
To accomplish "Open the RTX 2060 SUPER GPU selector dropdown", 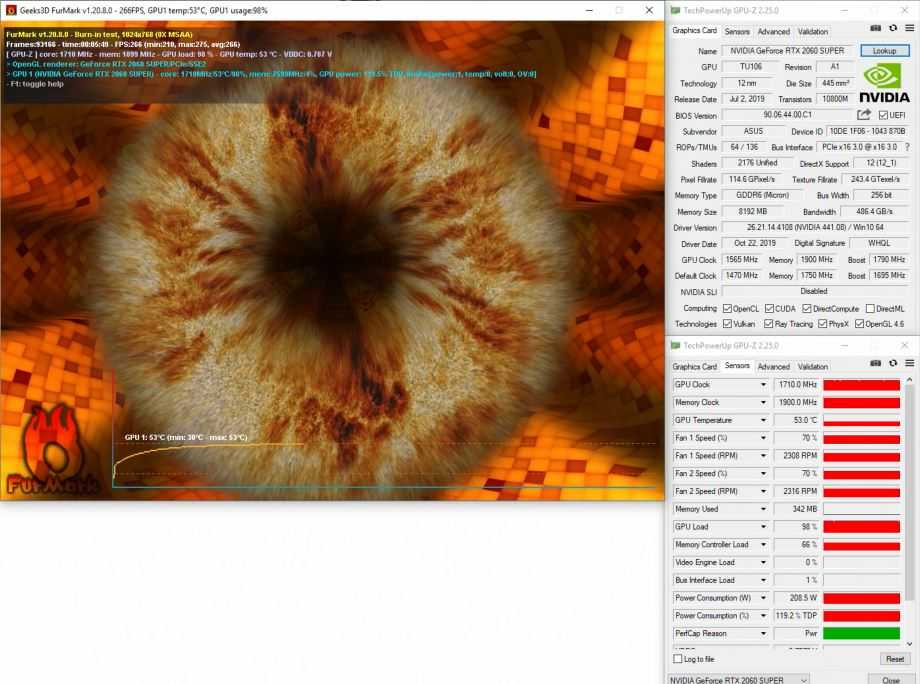I will (x=739, y=679).
